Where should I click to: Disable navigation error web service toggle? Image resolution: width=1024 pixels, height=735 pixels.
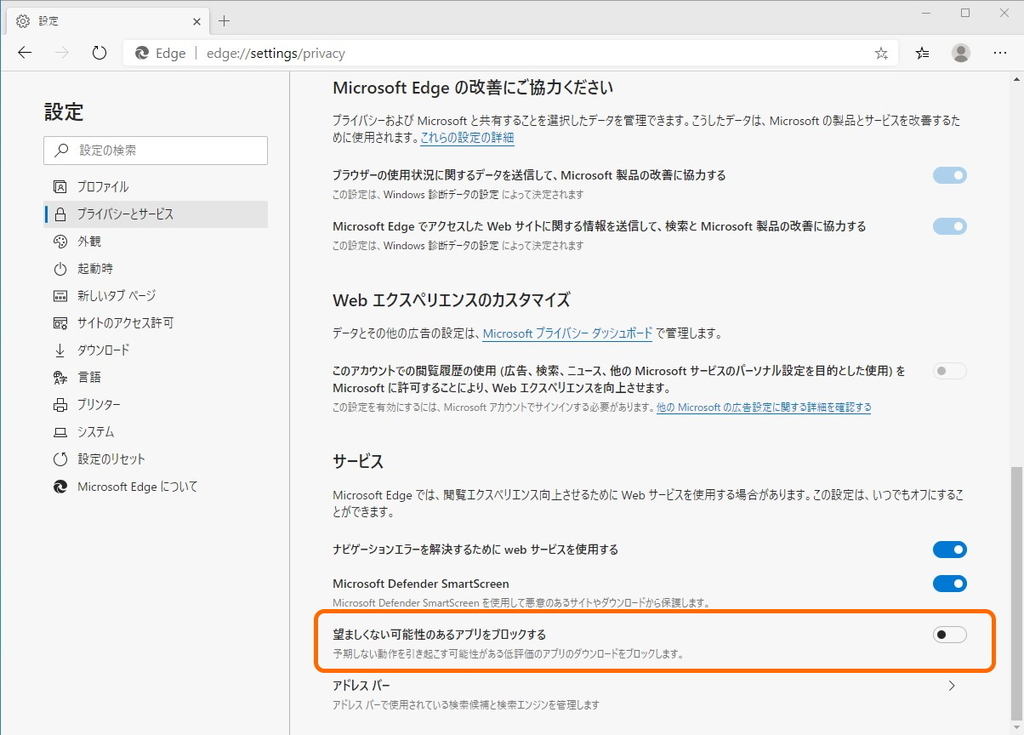(948, 549)
